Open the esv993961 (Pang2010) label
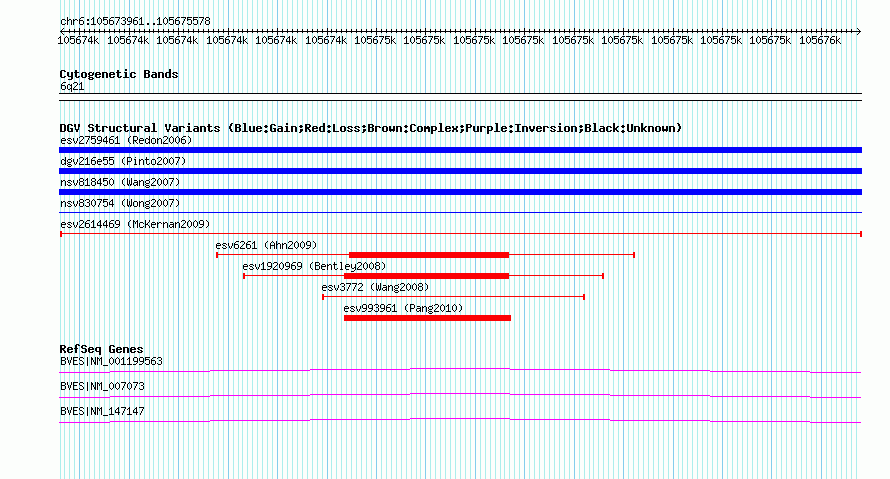This screenshot has height=479, width=890. [403, 308]
